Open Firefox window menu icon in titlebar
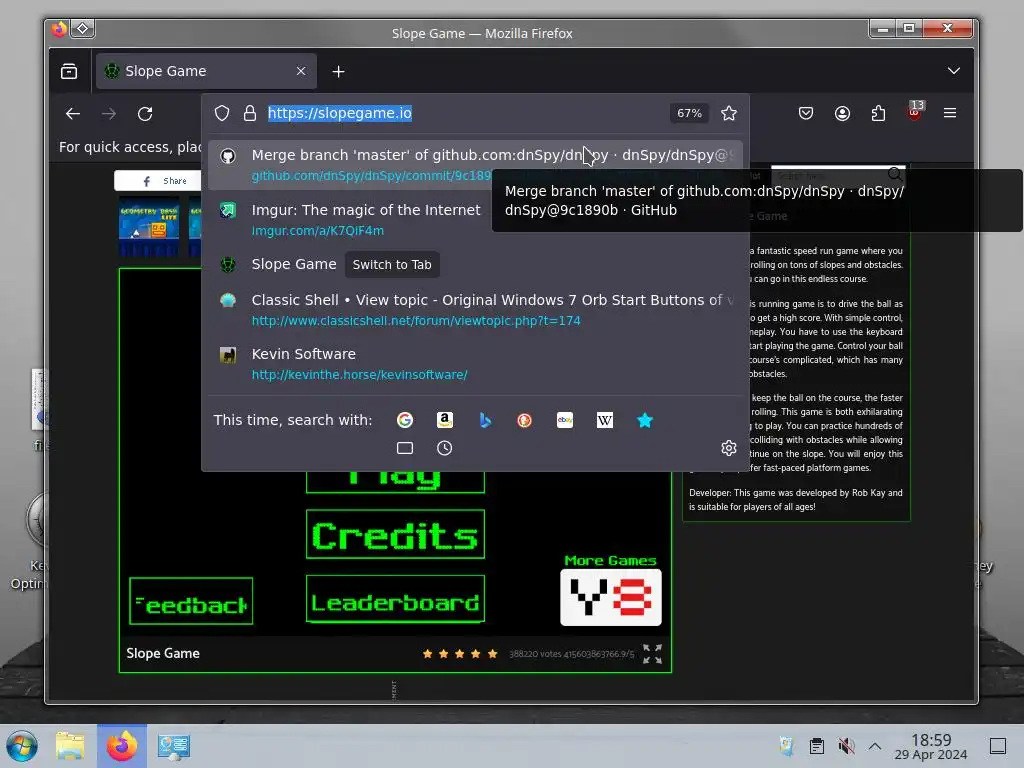The height and width of the screenshot is (768, 1024). (x=59, y=29)
